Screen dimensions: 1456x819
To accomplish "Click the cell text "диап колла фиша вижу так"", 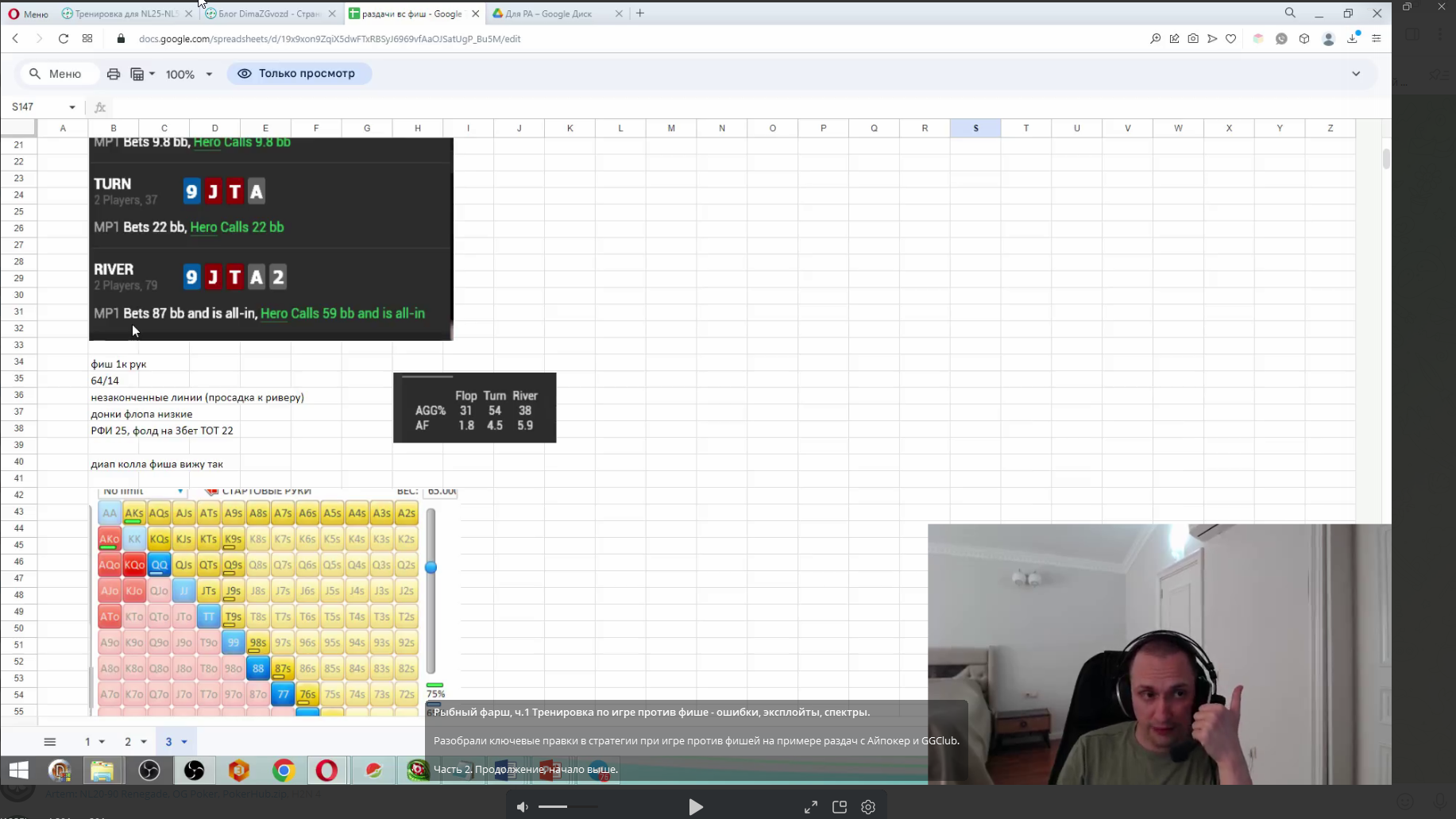I will tap(156, 464).
